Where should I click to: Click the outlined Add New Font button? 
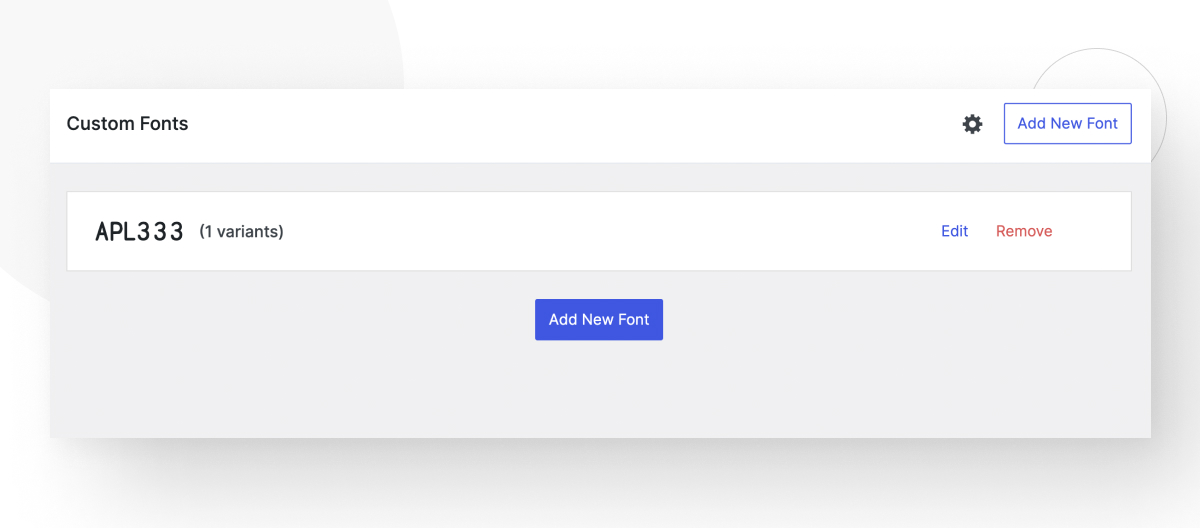pyautogui.click(x=1067, y=124)
